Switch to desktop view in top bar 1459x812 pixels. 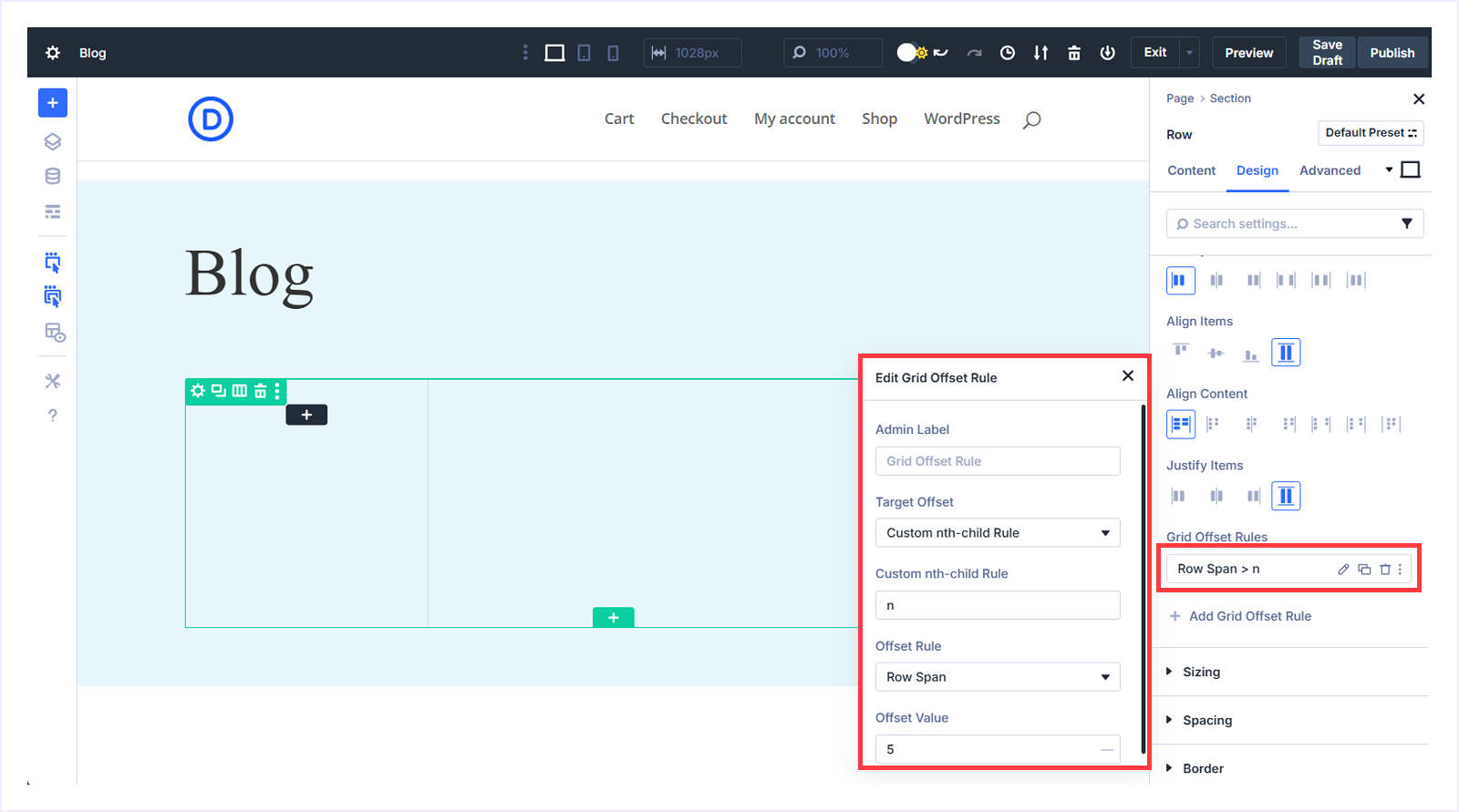click(x=554, y=53)
